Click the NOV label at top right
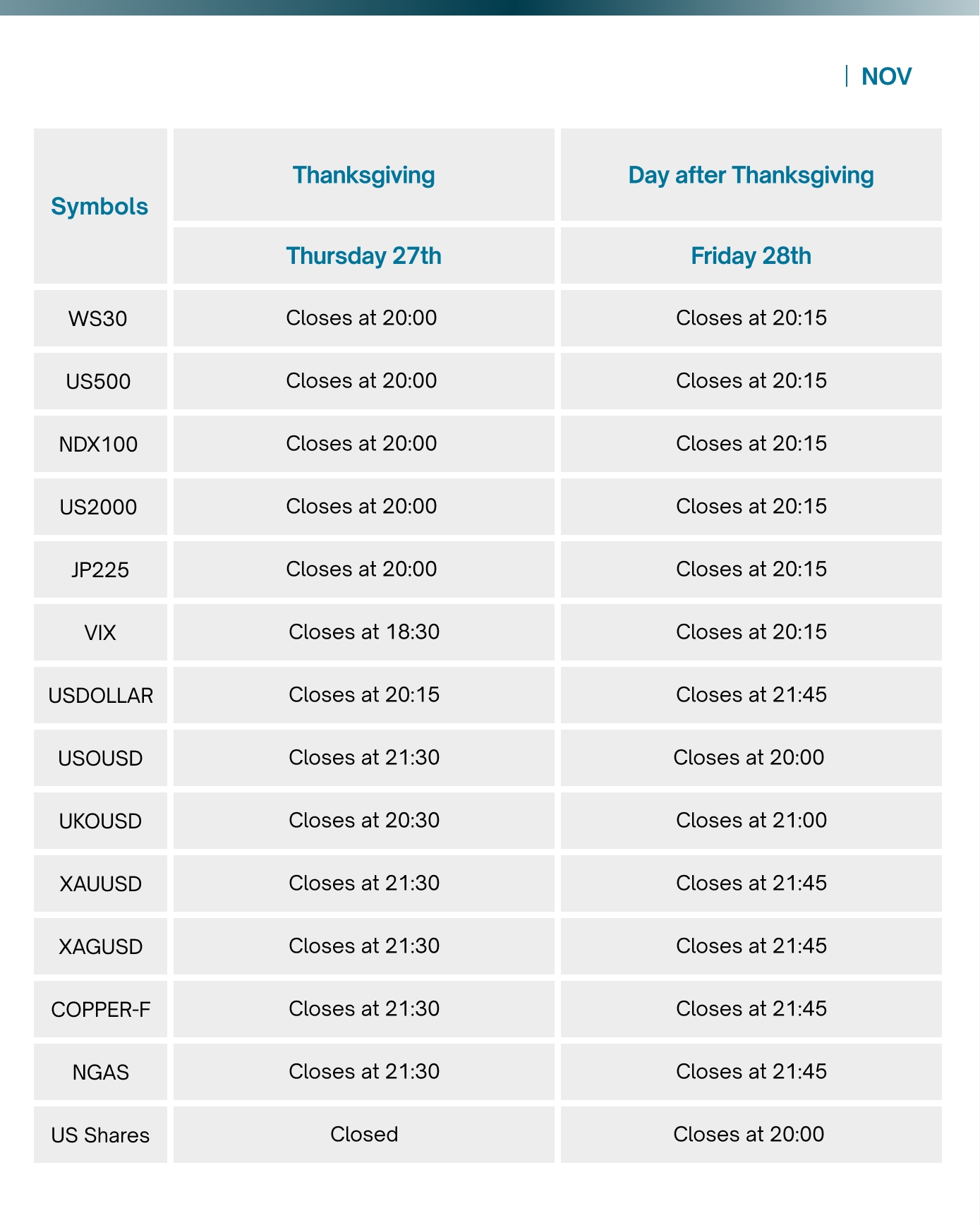This screenshot has width=980, height=1225. pyautogui.click(x=886, y=76)
